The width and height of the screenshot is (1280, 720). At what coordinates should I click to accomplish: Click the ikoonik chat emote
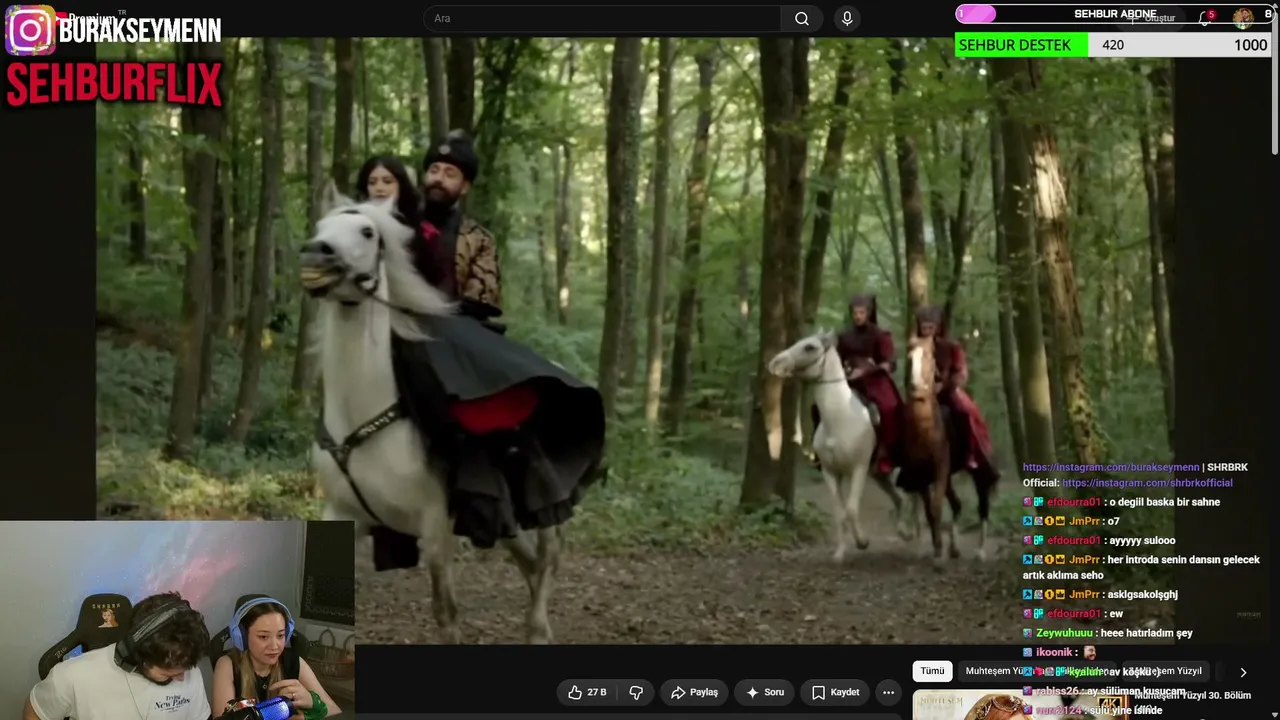pos(1089,652)
